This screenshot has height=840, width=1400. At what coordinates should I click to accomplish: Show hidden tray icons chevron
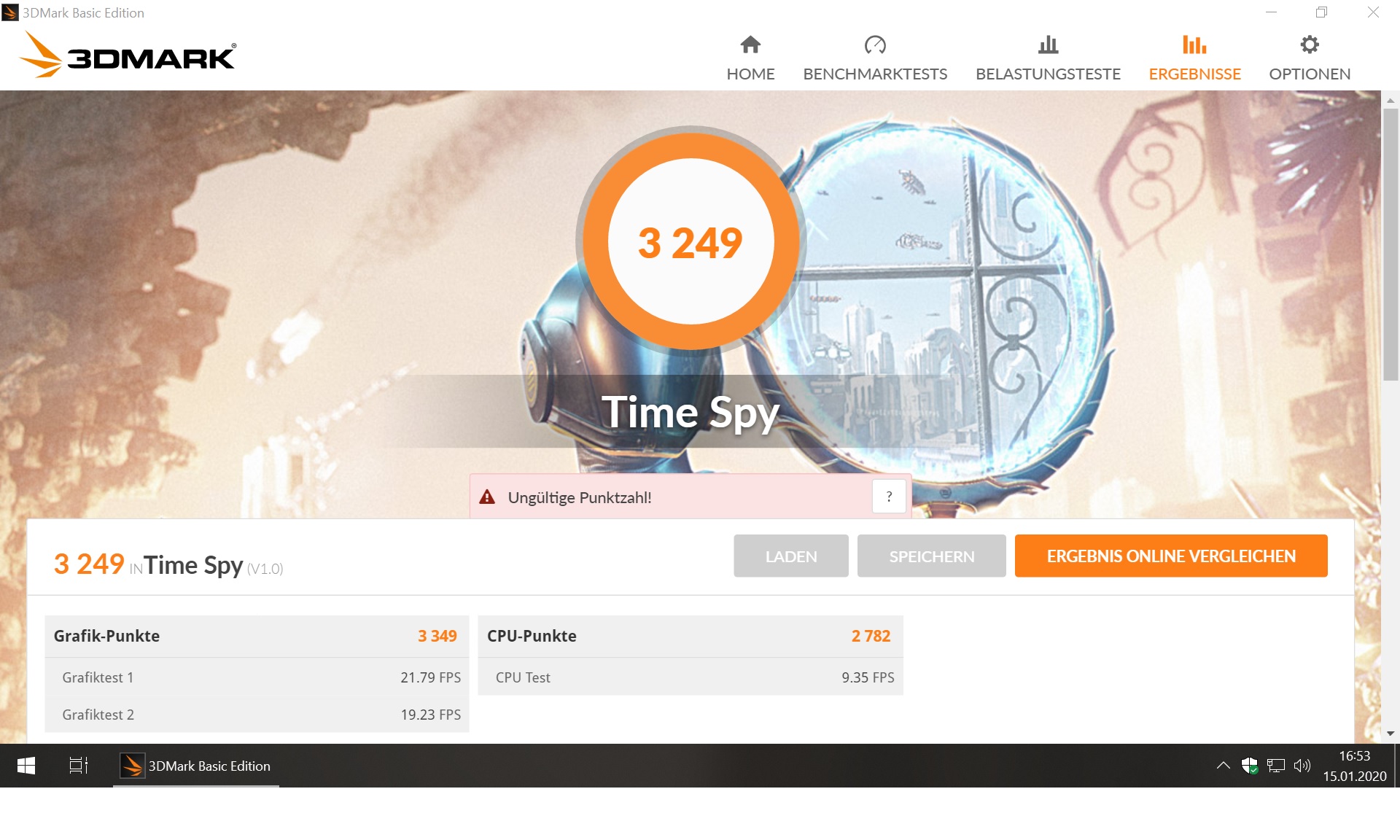(1224, 766)
